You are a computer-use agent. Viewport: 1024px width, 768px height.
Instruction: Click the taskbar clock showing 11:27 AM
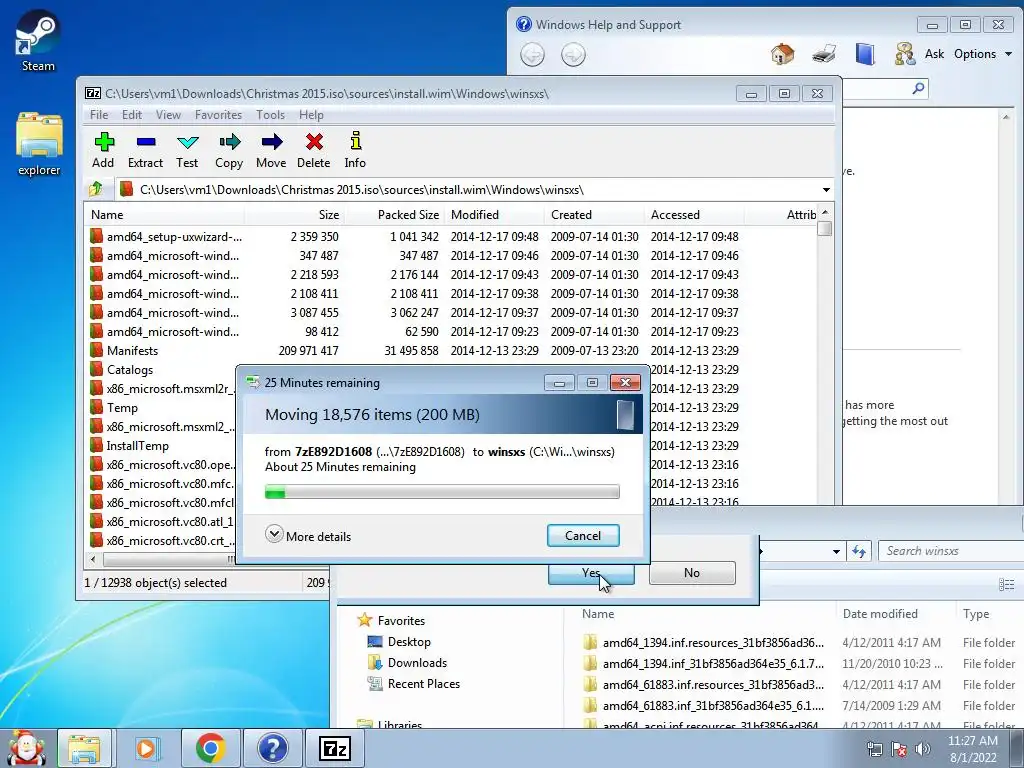pos(972,749)
